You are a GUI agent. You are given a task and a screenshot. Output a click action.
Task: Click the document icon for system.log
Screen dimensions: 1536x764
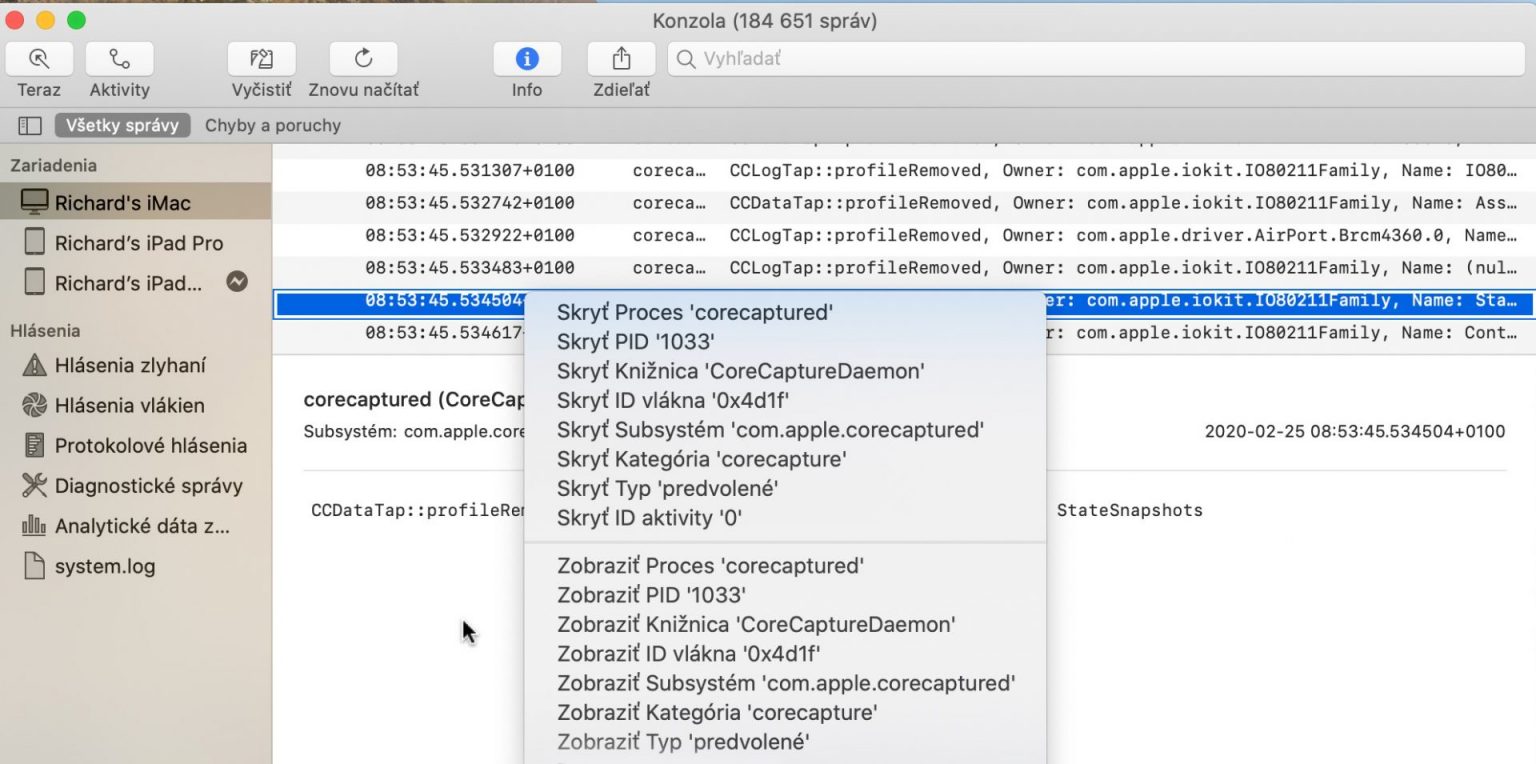[35, 566]
